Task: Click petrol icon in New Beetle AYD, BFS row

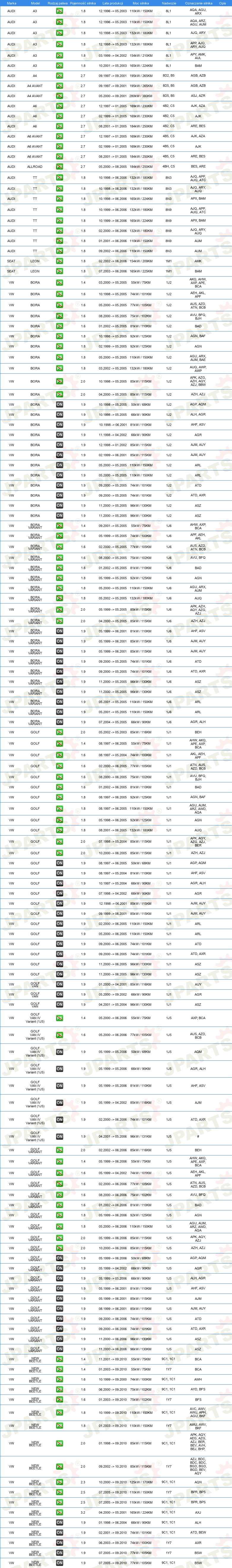Action: pos(60,1390)
